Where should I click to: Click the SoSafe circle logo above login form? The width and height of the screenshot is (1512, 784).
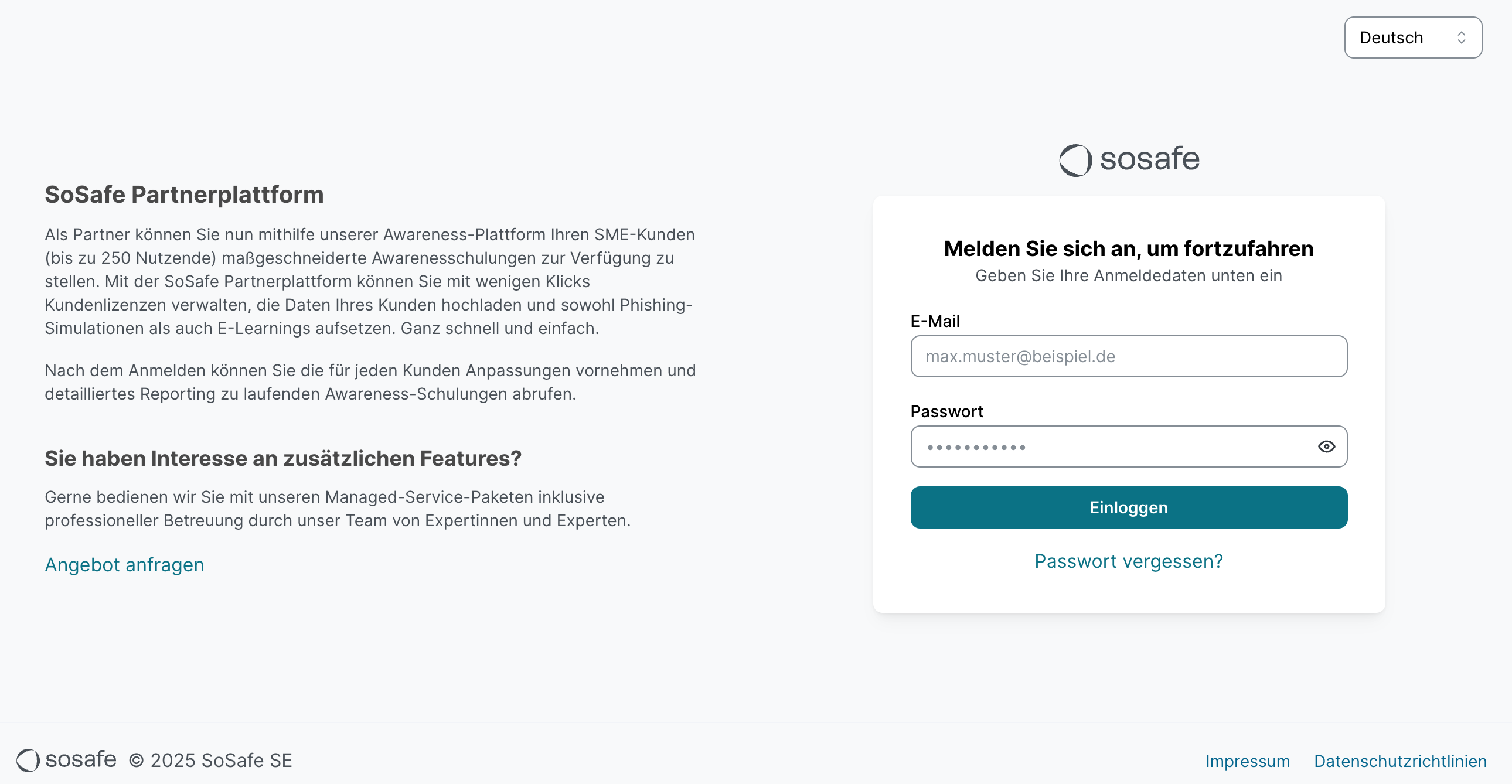tap(1075, 159)
